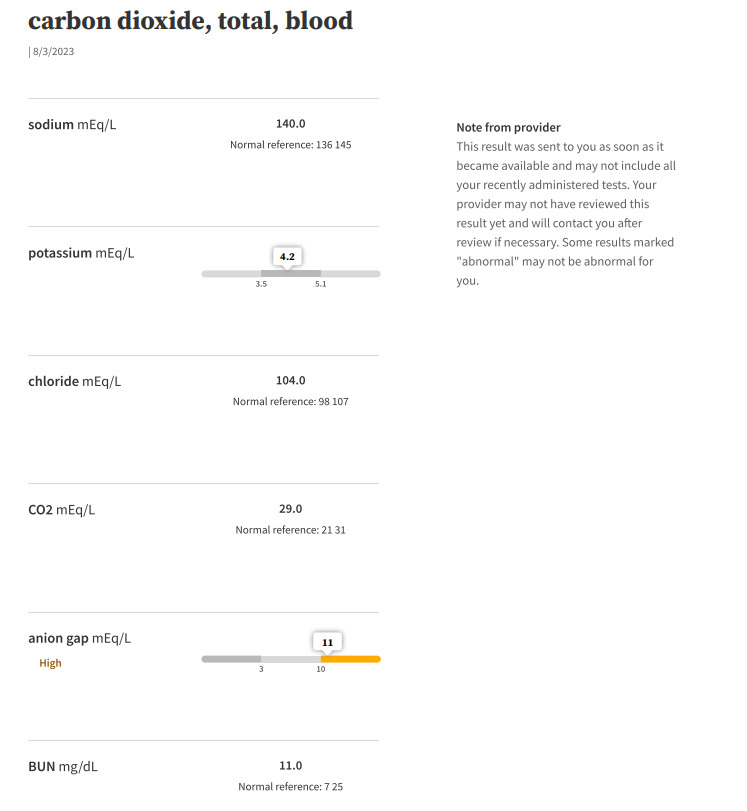Click the CO2 mEq/L label

coord(62,510)
